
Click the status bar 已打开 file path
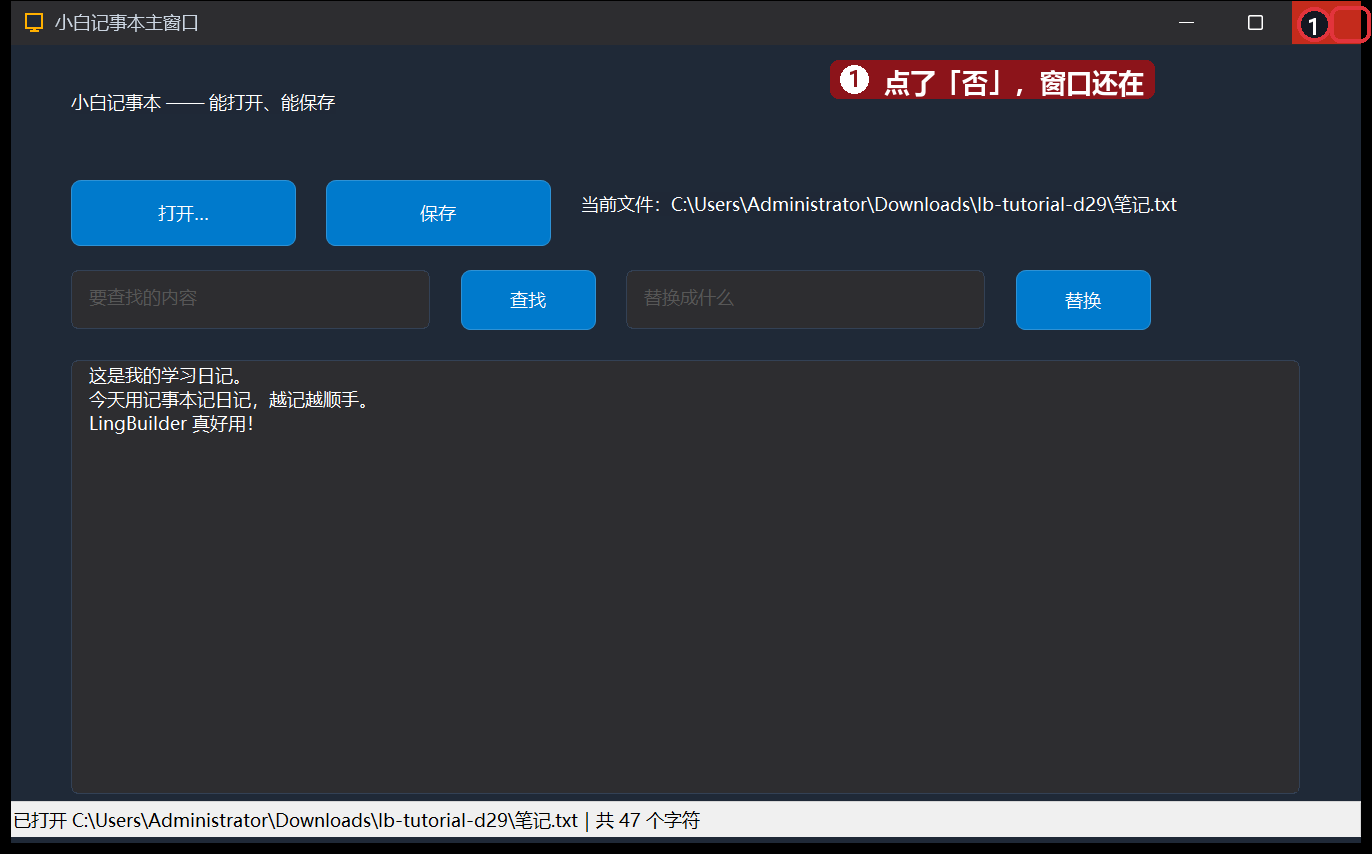[296, 821]
